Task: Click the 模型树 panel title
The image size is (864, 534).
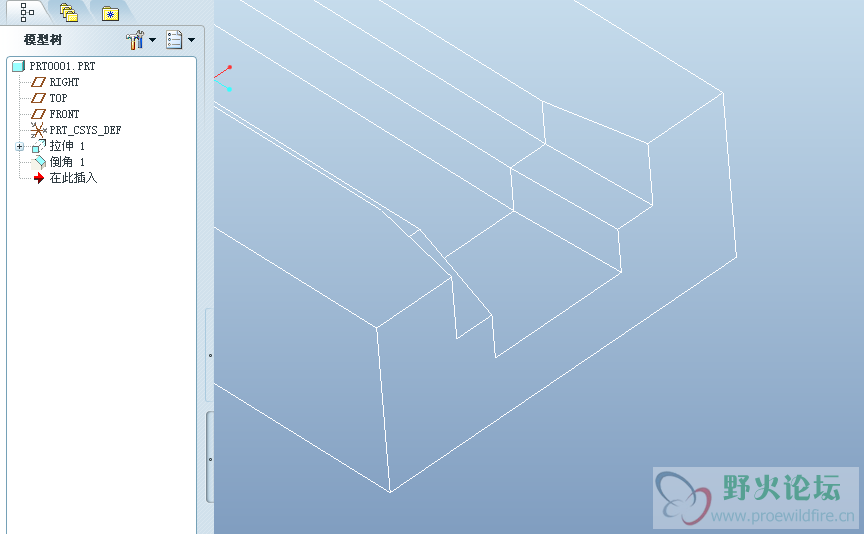Action: pos(43,40)
